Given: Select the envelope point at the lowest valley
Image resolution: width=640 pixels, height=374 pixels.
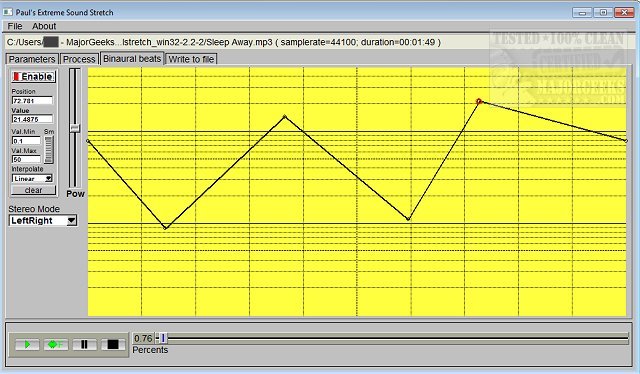Looking at the screenshot, I should [x=165, y=228].
